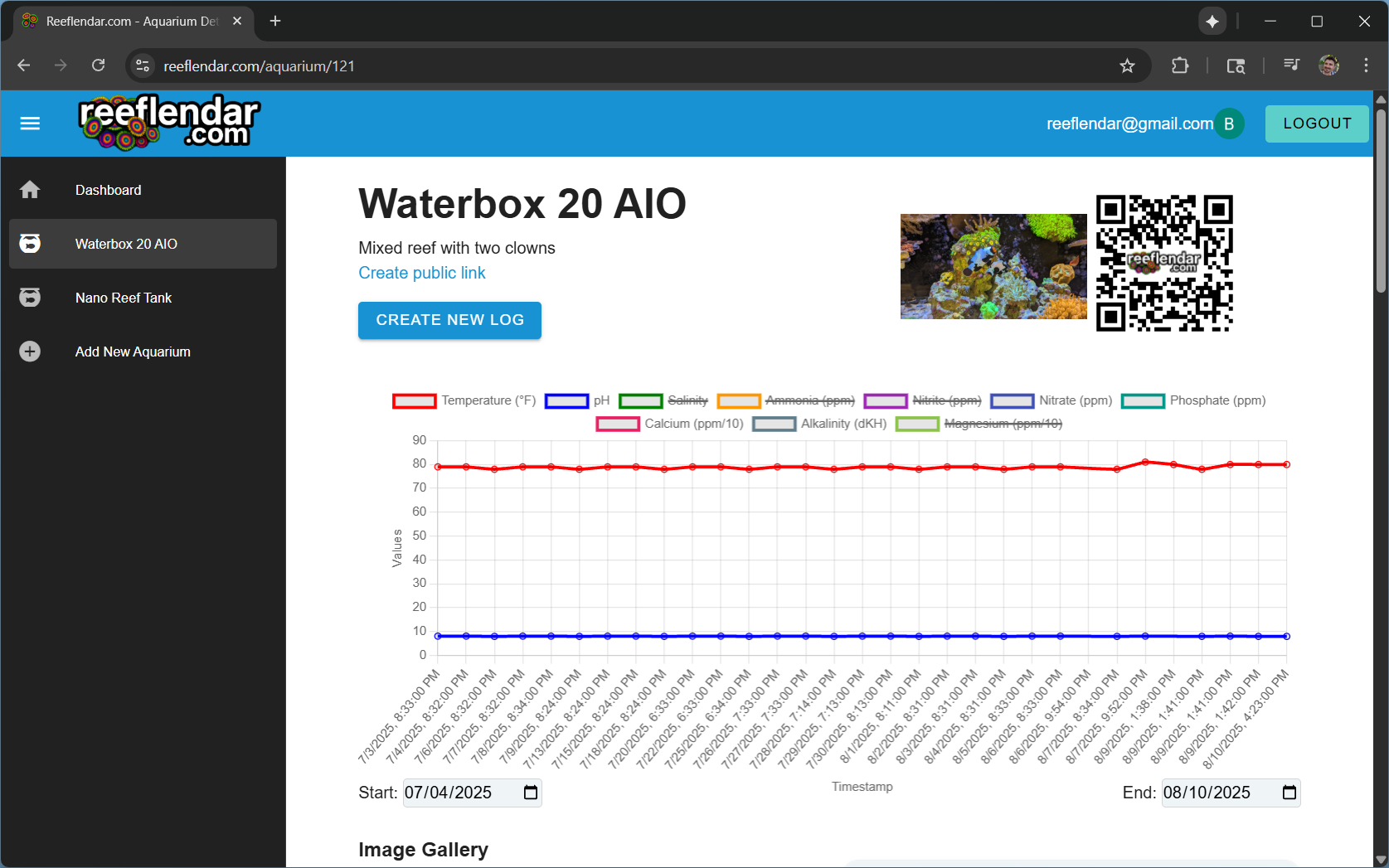This screenshot has width=1389, height=868.
Task: Click the Dashboard home icon
Action: click(x=30, y=190)
